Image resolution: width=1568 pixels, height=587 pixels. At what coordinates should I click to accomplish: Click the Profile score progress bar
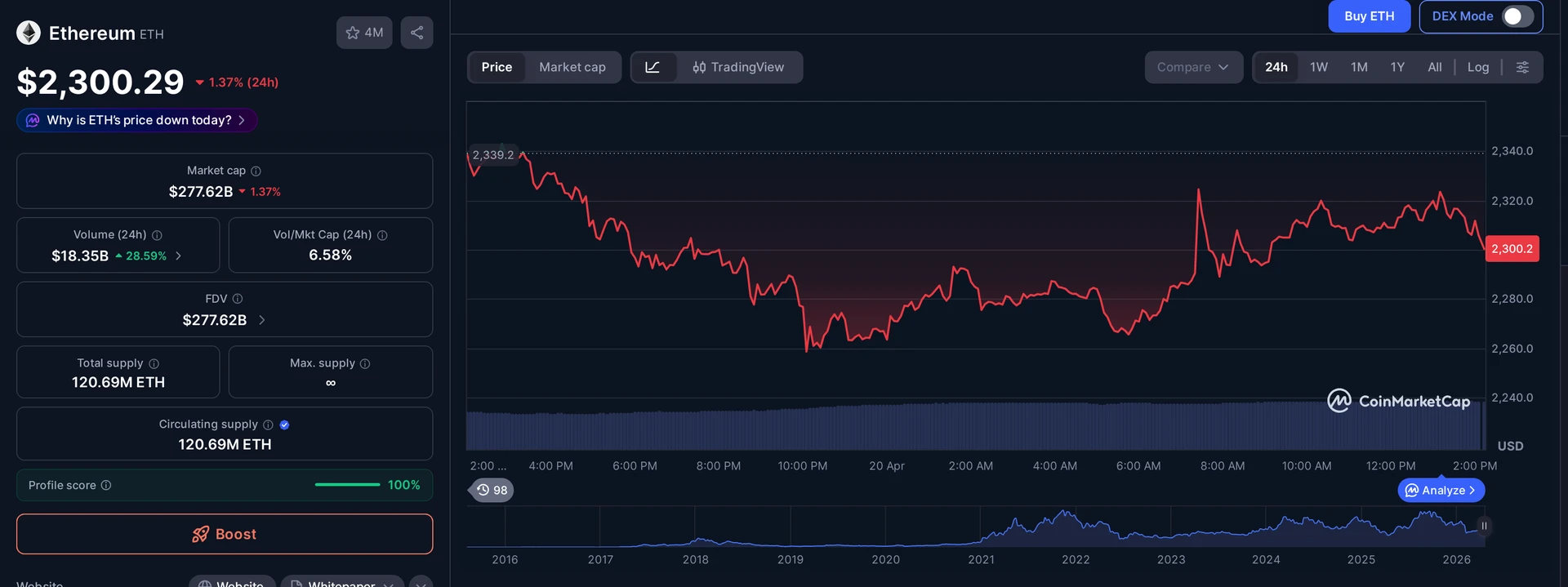[x=347, y=485]
